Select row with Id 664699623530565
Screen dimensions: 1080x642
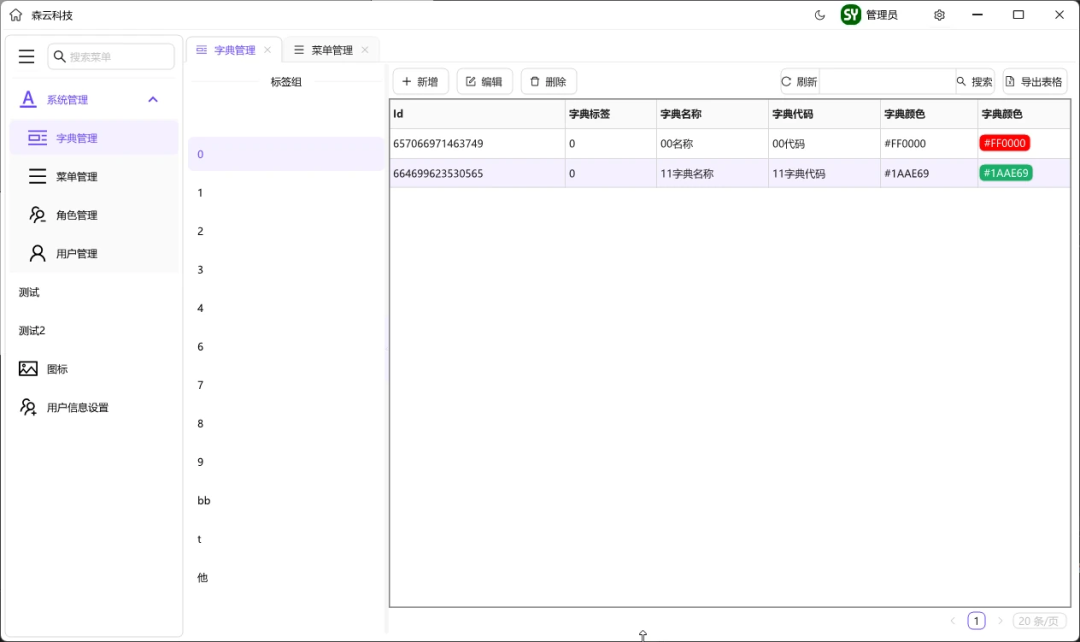[730, 173]
